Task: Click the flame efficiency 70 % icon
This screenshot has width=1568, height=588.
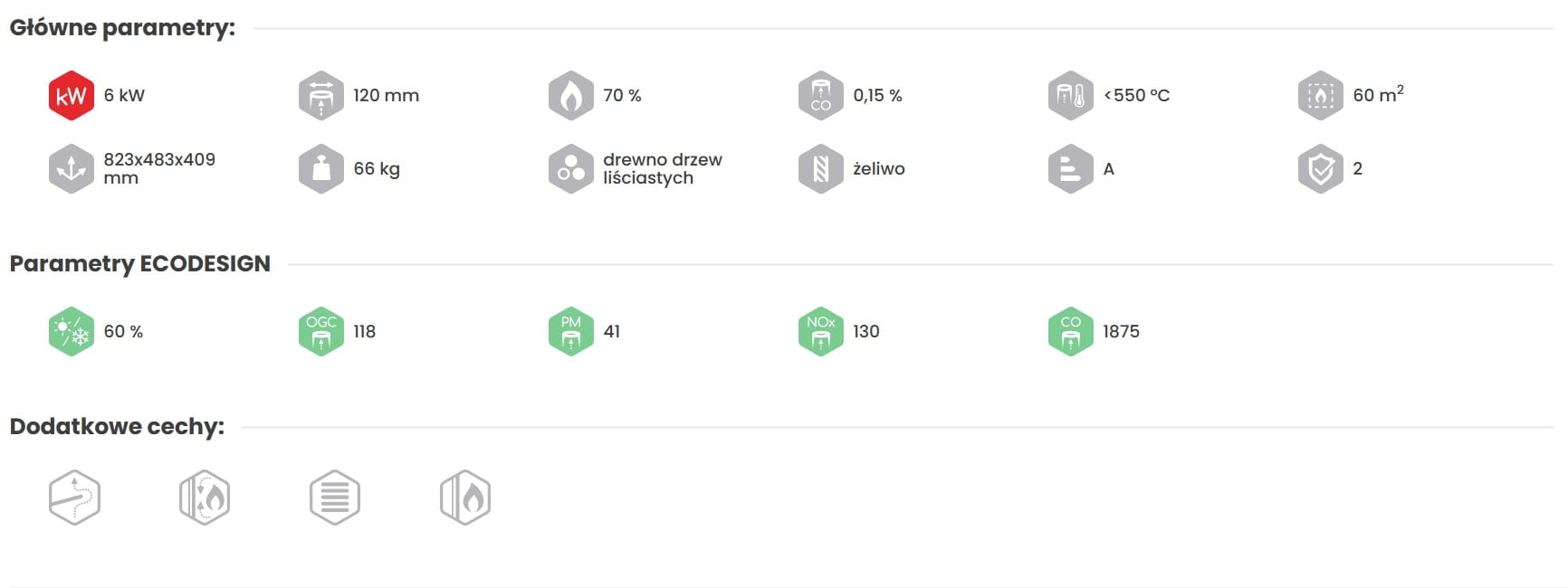Action: click(571, 95)
